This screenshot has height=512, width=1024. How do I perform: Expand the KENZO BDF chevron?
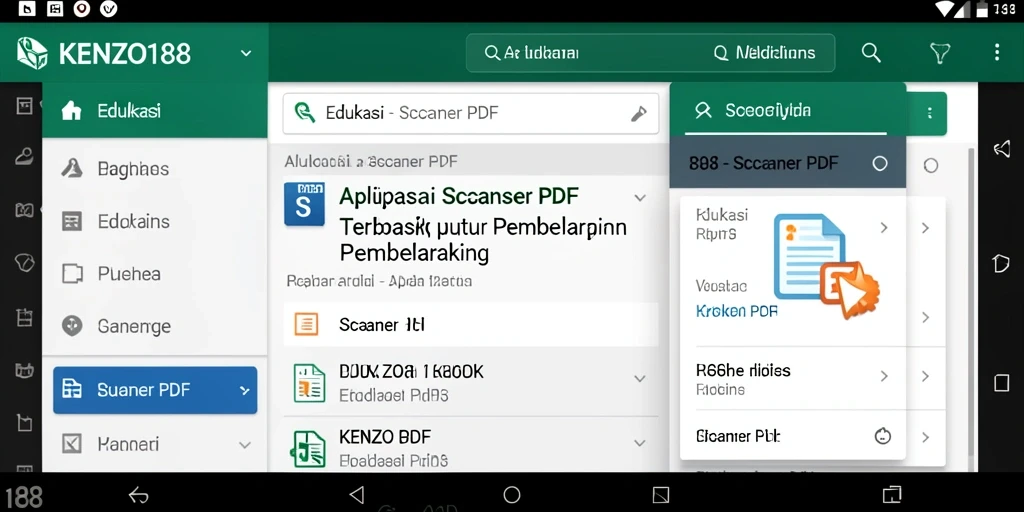(640, 443)
